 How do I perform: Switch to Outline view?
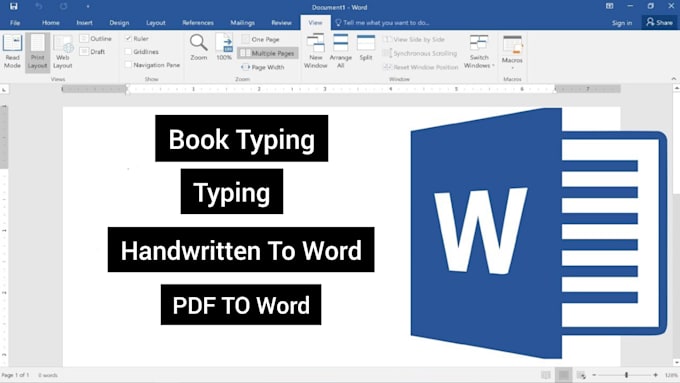pos(96,39)
